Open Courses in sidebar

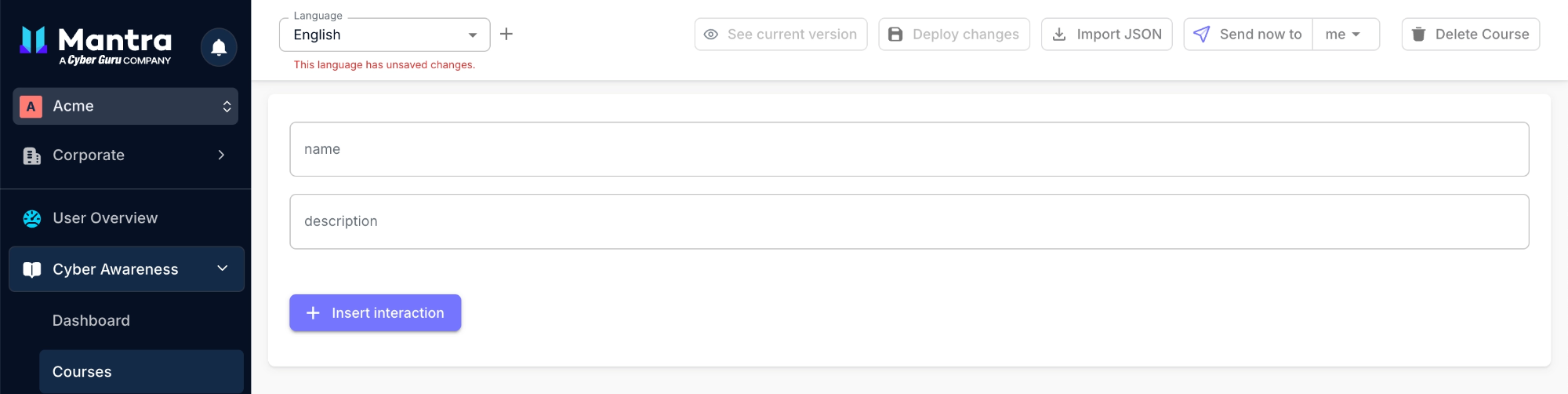[x=141, y=371]
